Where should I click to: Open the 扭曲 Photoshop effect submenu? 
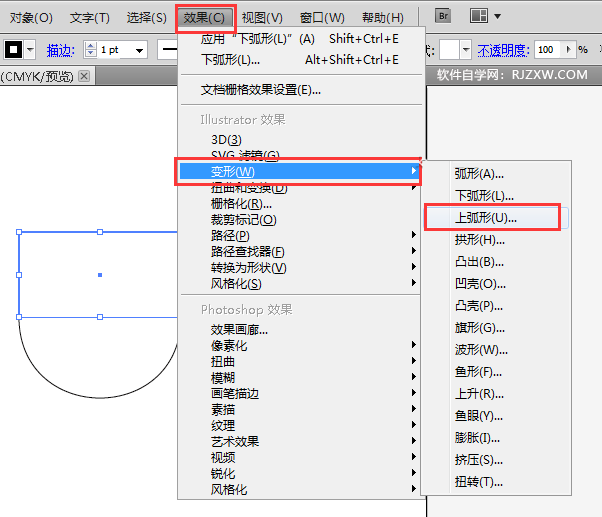[x=300, y=362]
